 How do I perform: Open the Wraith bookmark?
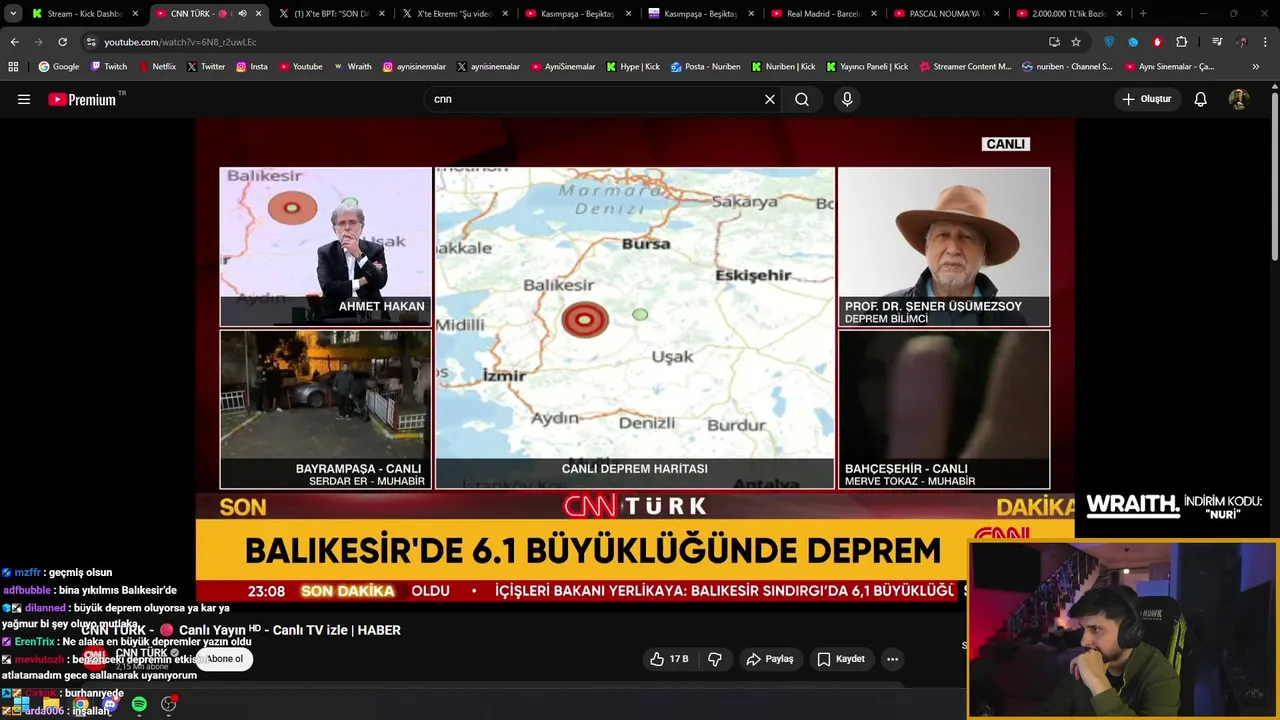click(x=353, y=67)
